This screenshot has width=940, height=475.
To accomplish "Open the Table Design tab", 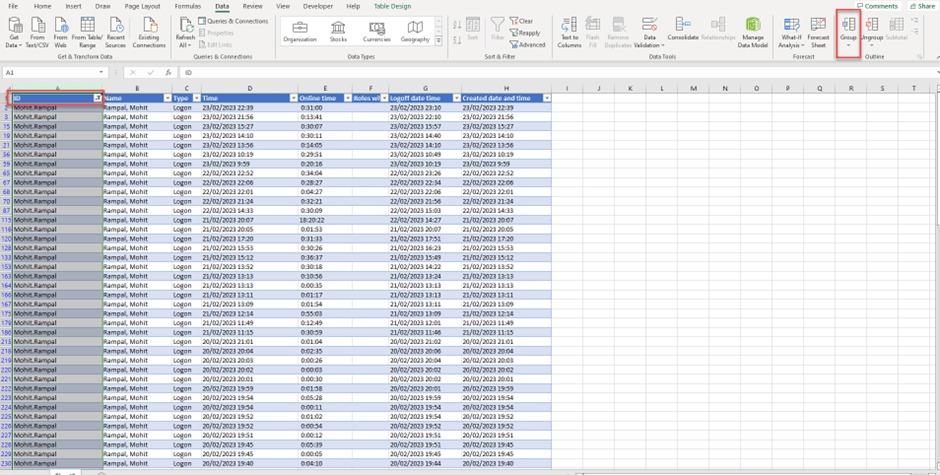I will coord(392,6).
